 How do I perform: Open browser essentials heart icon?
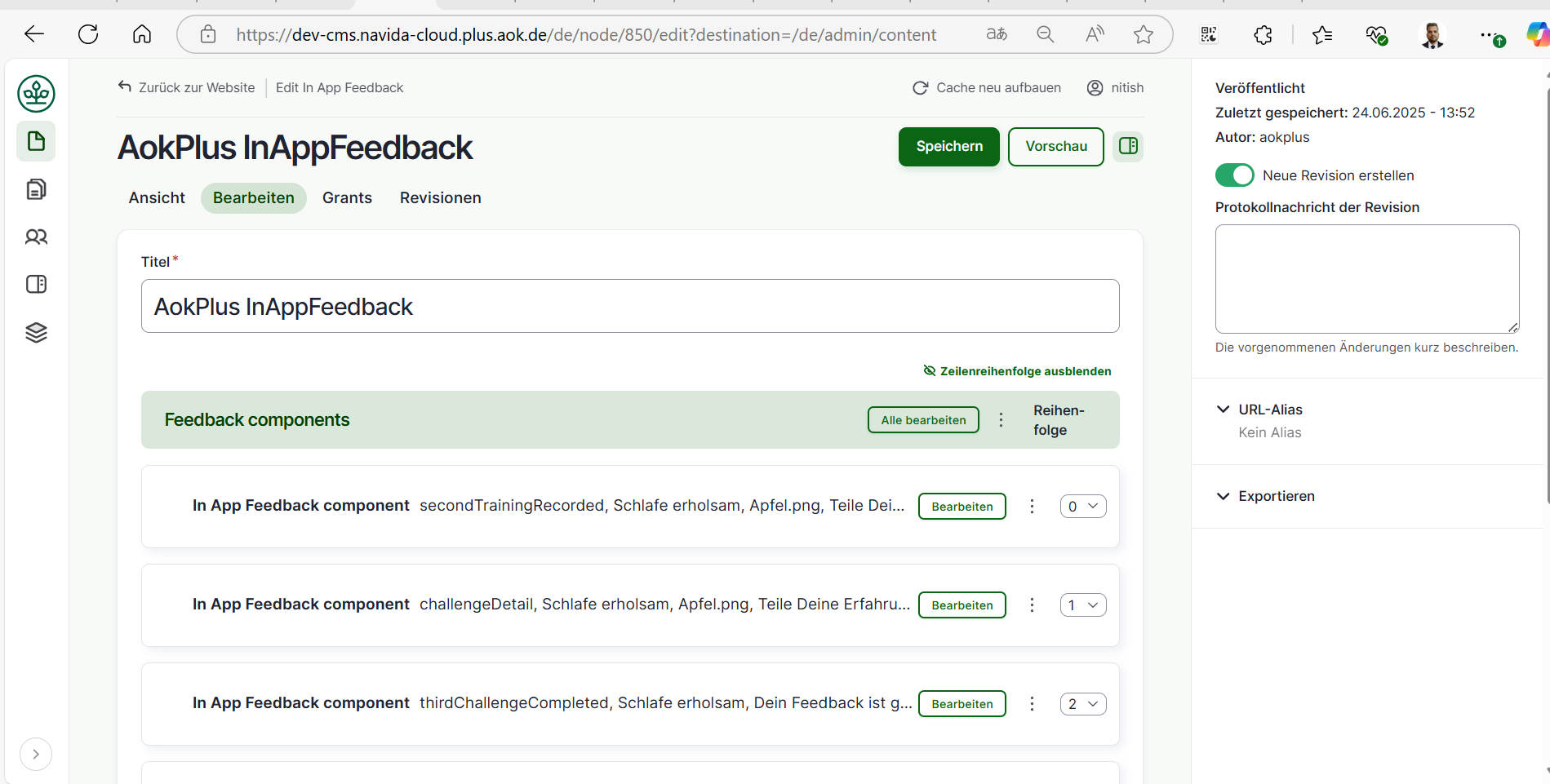pos(1376,35)
